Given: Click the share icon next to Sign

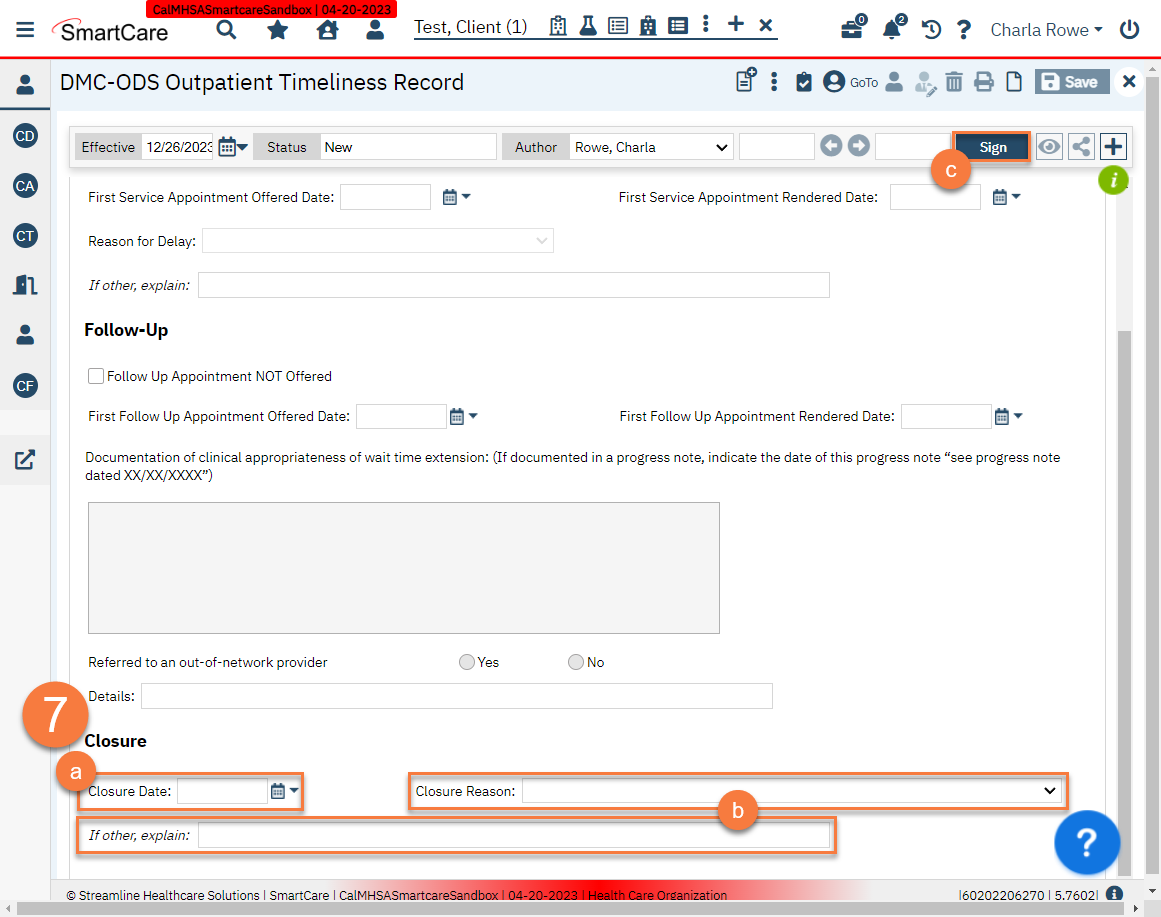Looking at the screenshot, I should tap(1081, 146).
